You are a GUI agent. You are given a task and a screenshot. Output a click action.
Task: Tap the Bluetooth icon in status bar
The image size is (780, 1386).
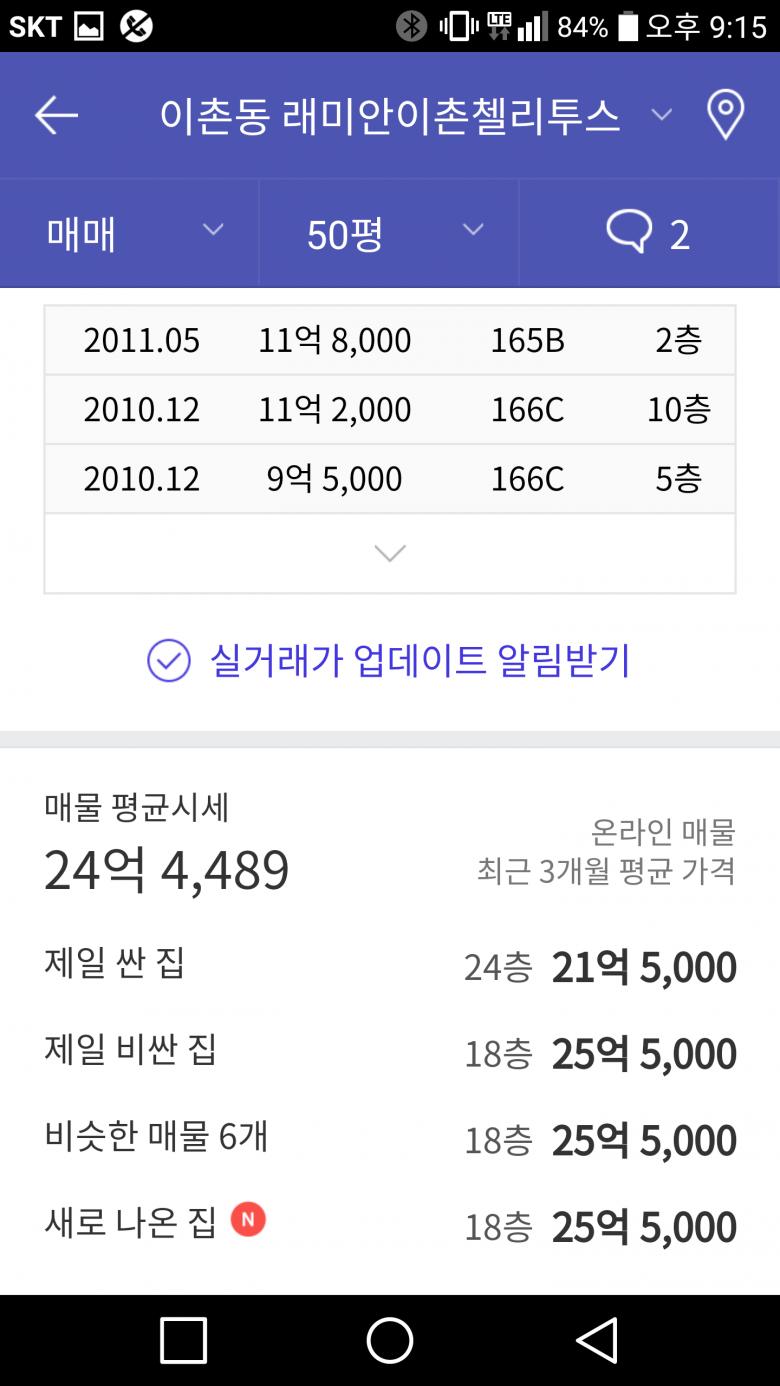coord(411,26)
